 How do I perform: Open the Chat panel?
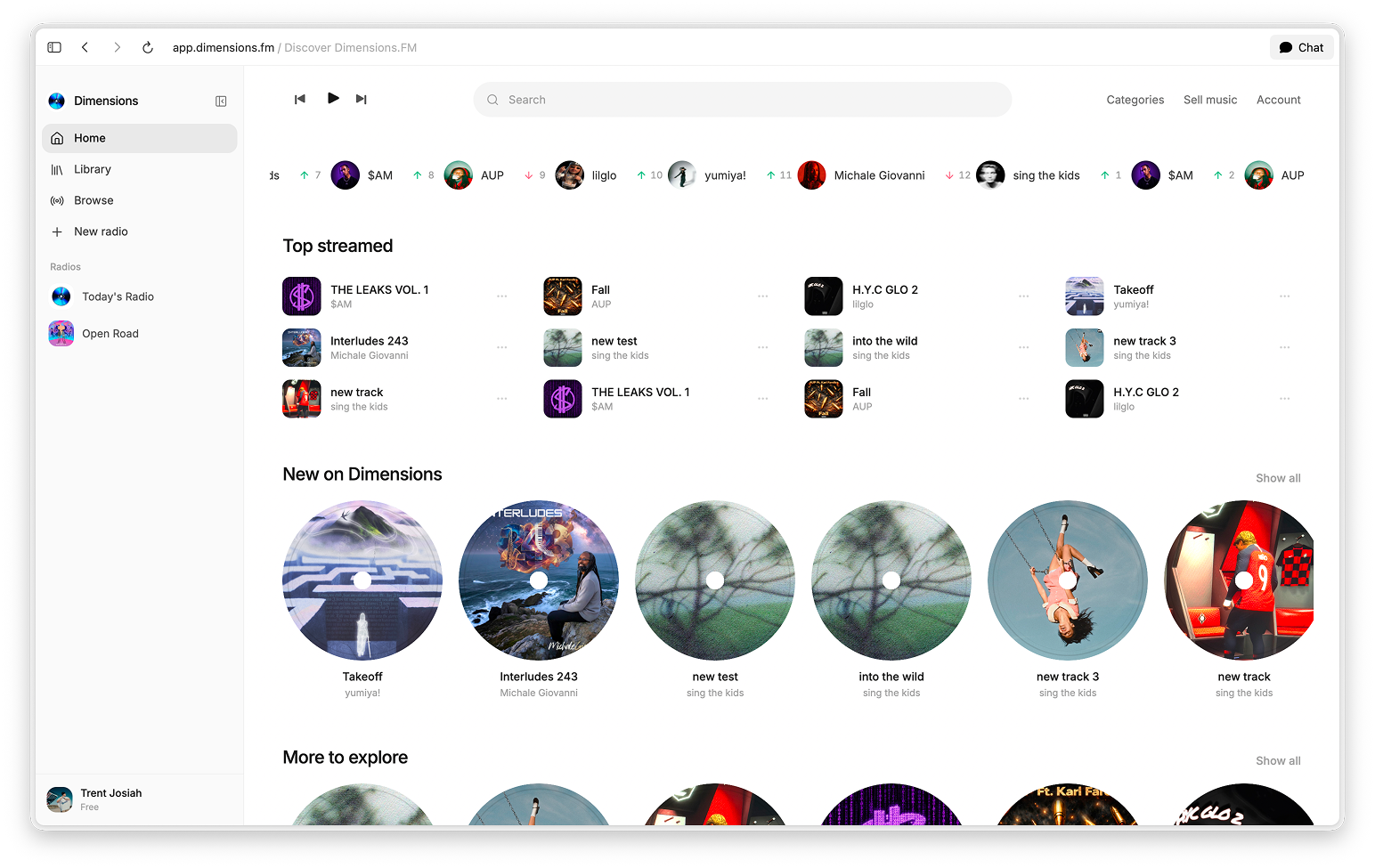click(x=1301, y=47)
